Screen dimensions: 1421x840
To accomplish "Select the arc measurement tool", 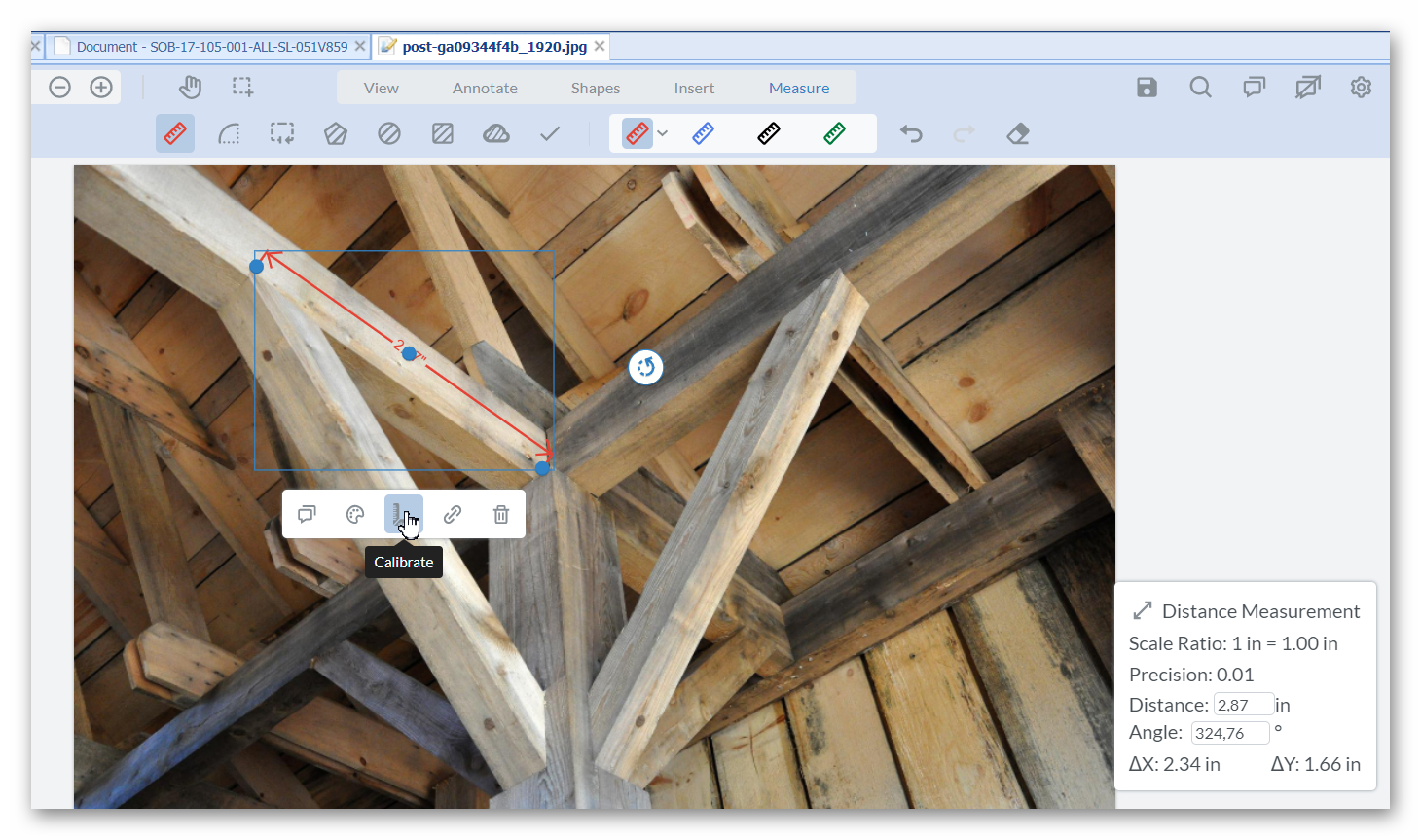I will (x=229, y=134).
